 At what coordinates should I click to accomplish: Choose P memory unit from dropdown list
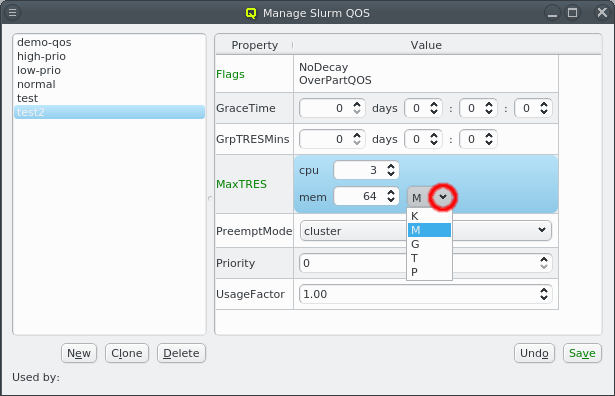(429, 272)
